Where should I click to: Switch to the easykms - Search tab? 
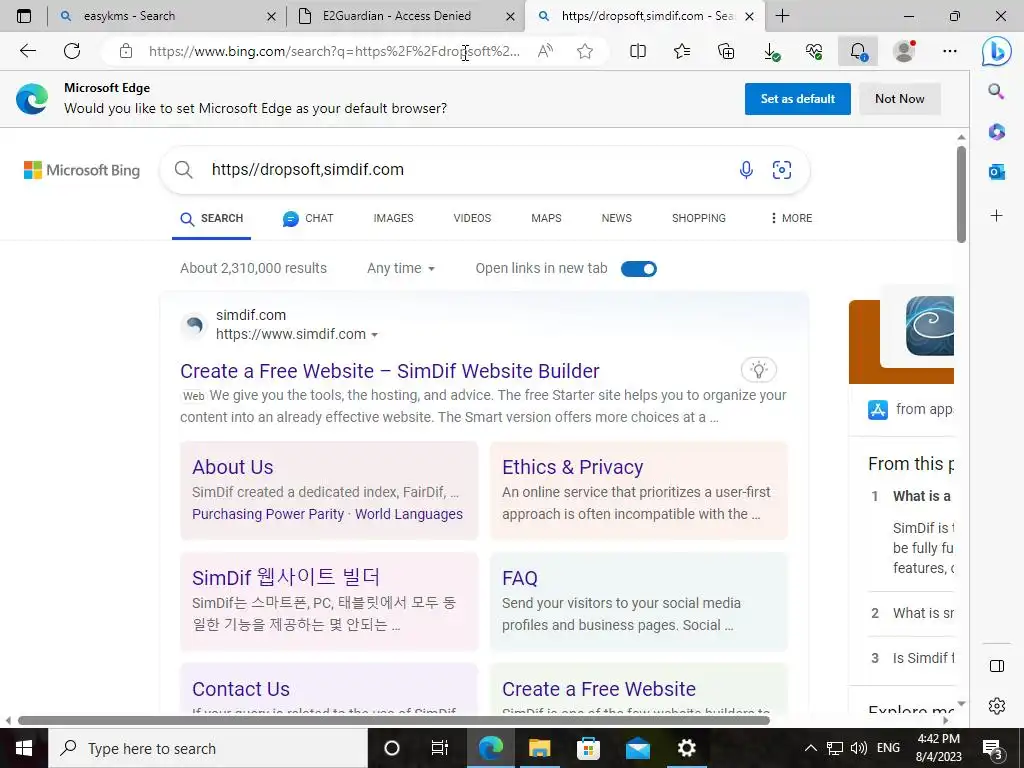click(x=167, y=16)
